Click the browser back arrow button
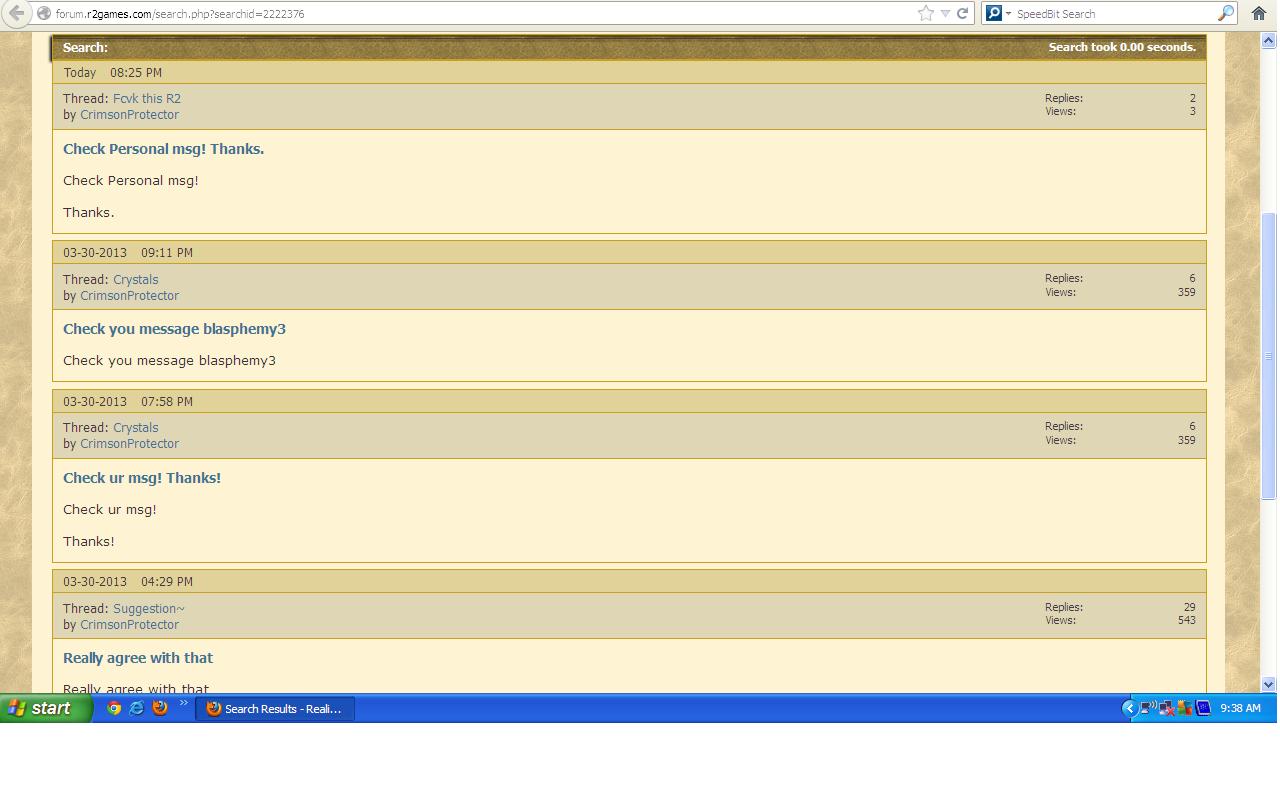Screen dimensions: 1280x800 [16, 13]
